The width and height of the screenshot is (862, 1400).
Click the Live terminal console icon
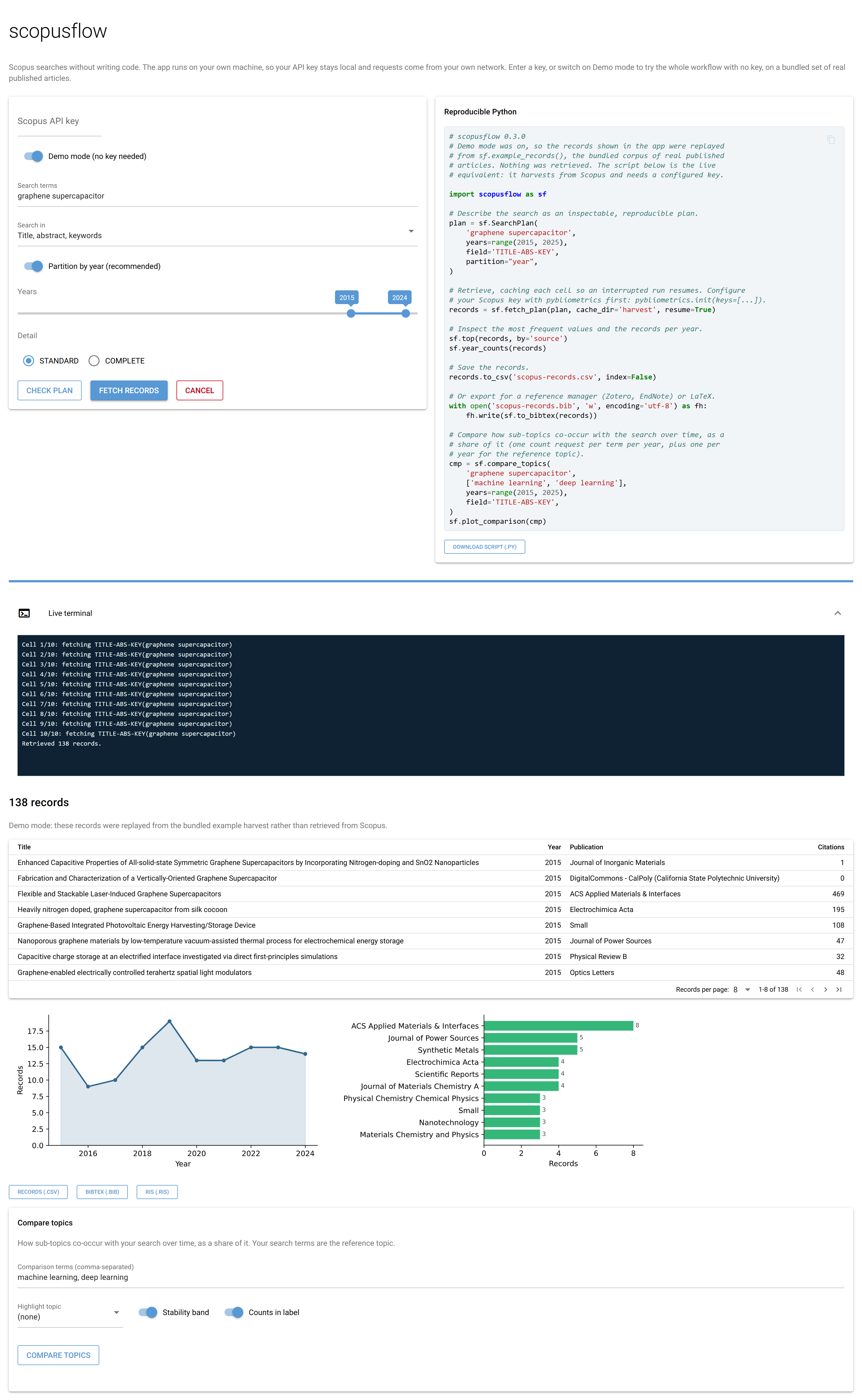(24, 613)
